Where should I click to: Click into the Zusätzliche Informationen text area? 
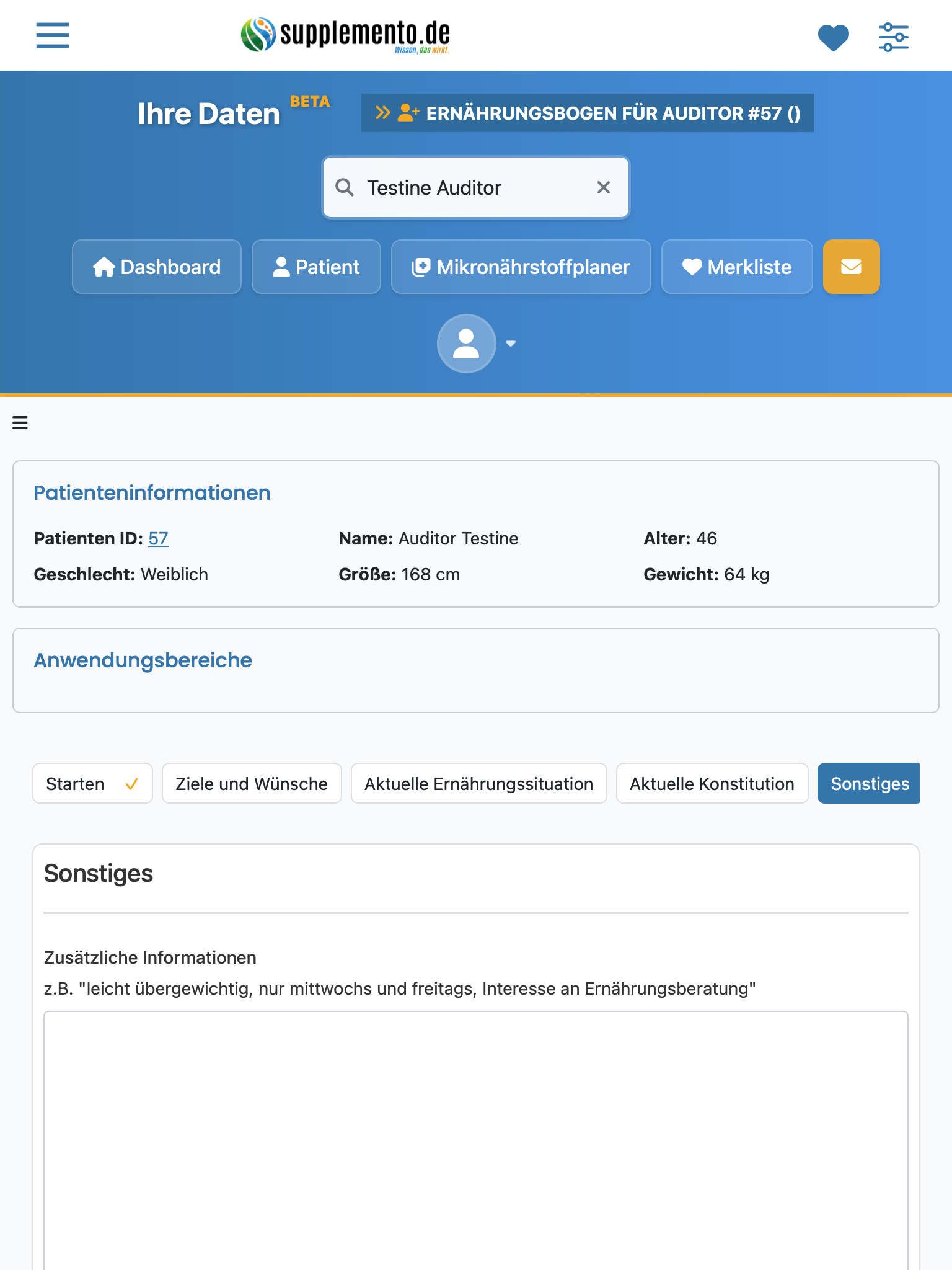click(x=476, y=1140)
